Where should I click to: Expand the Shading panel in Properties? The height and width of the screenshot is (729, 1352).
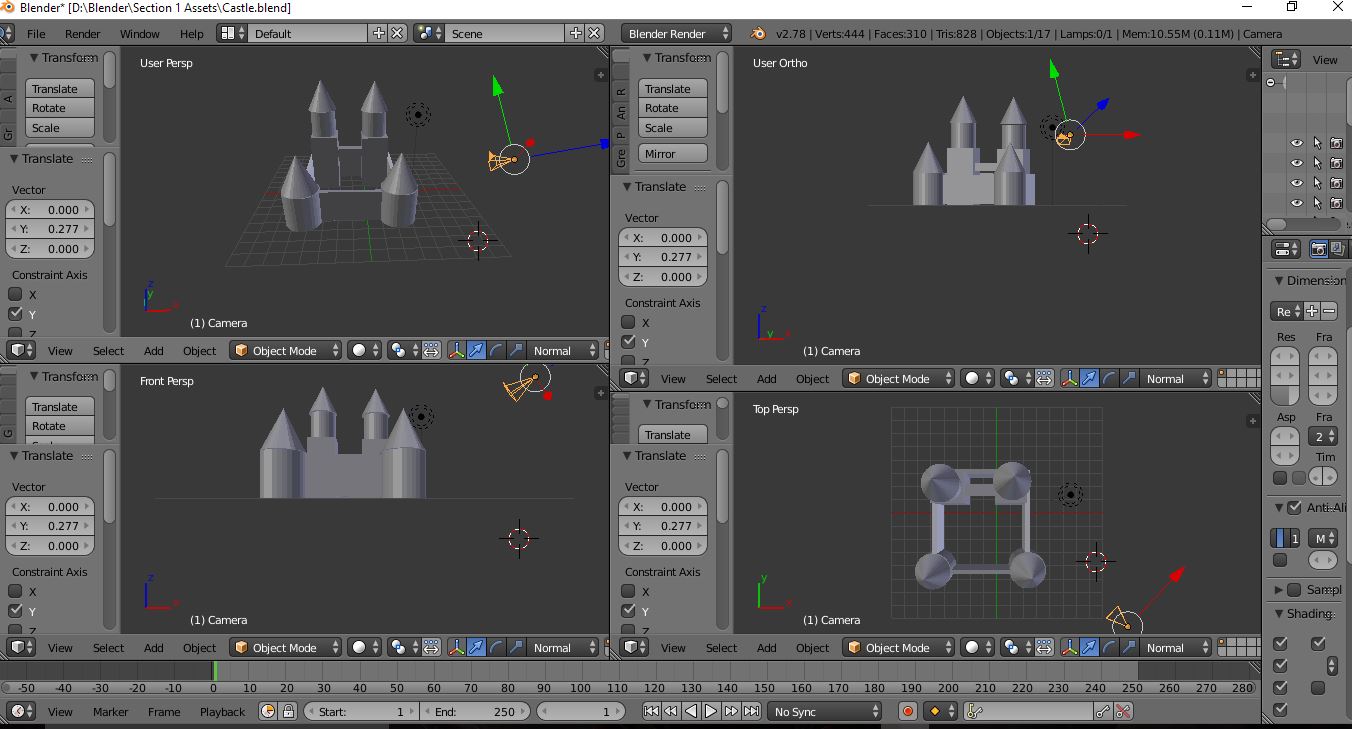tap(1305, 614)
